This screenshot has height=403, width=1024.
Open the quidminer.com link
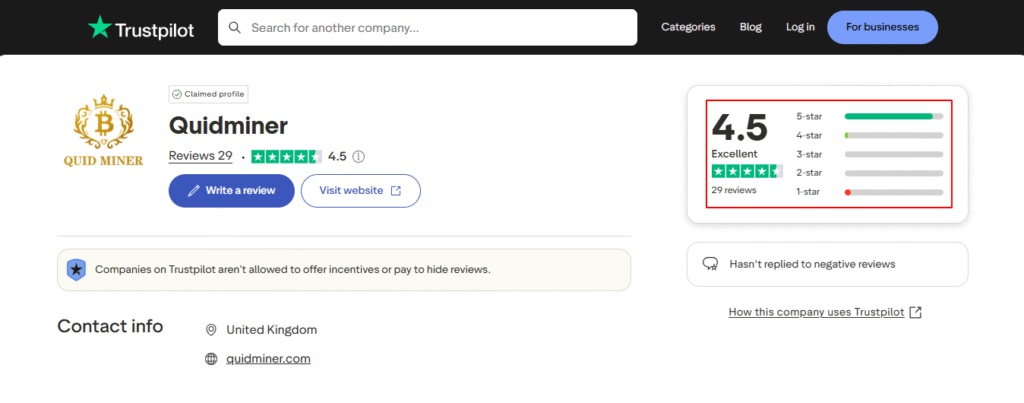click(268, 359)
